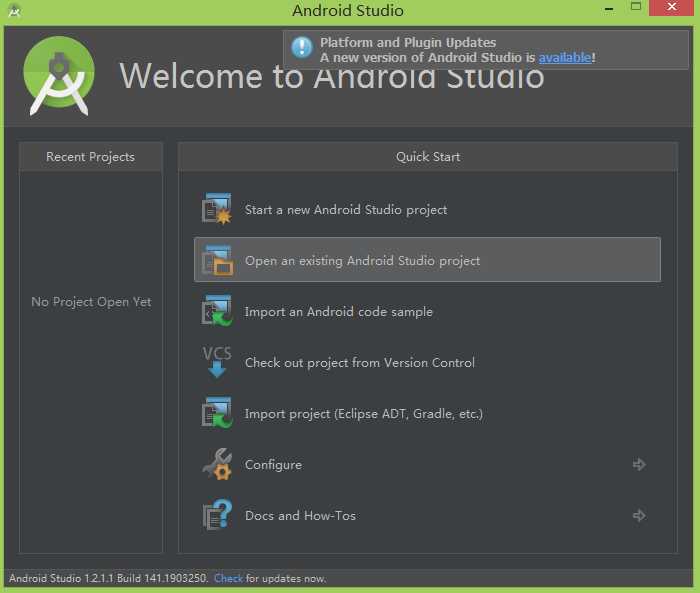Click the Quick Start panel header
Image resolution: width=700 pixels, height=593 pixels.
[428, 157]
